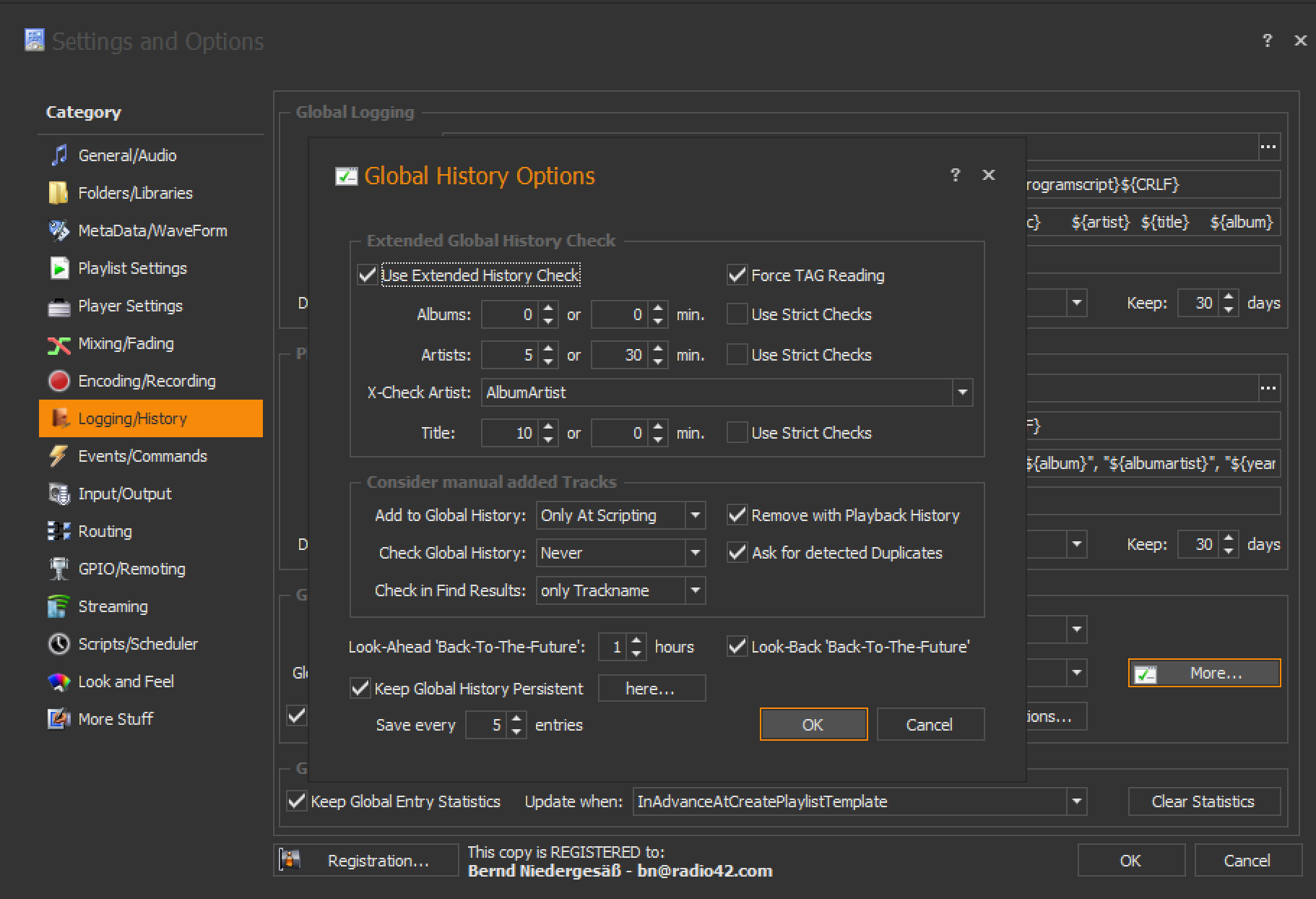Image resolution: width=1316 pixels, height=899 pixels.
Task: Increase the Artists count stepper
Action: pos(548,349)
